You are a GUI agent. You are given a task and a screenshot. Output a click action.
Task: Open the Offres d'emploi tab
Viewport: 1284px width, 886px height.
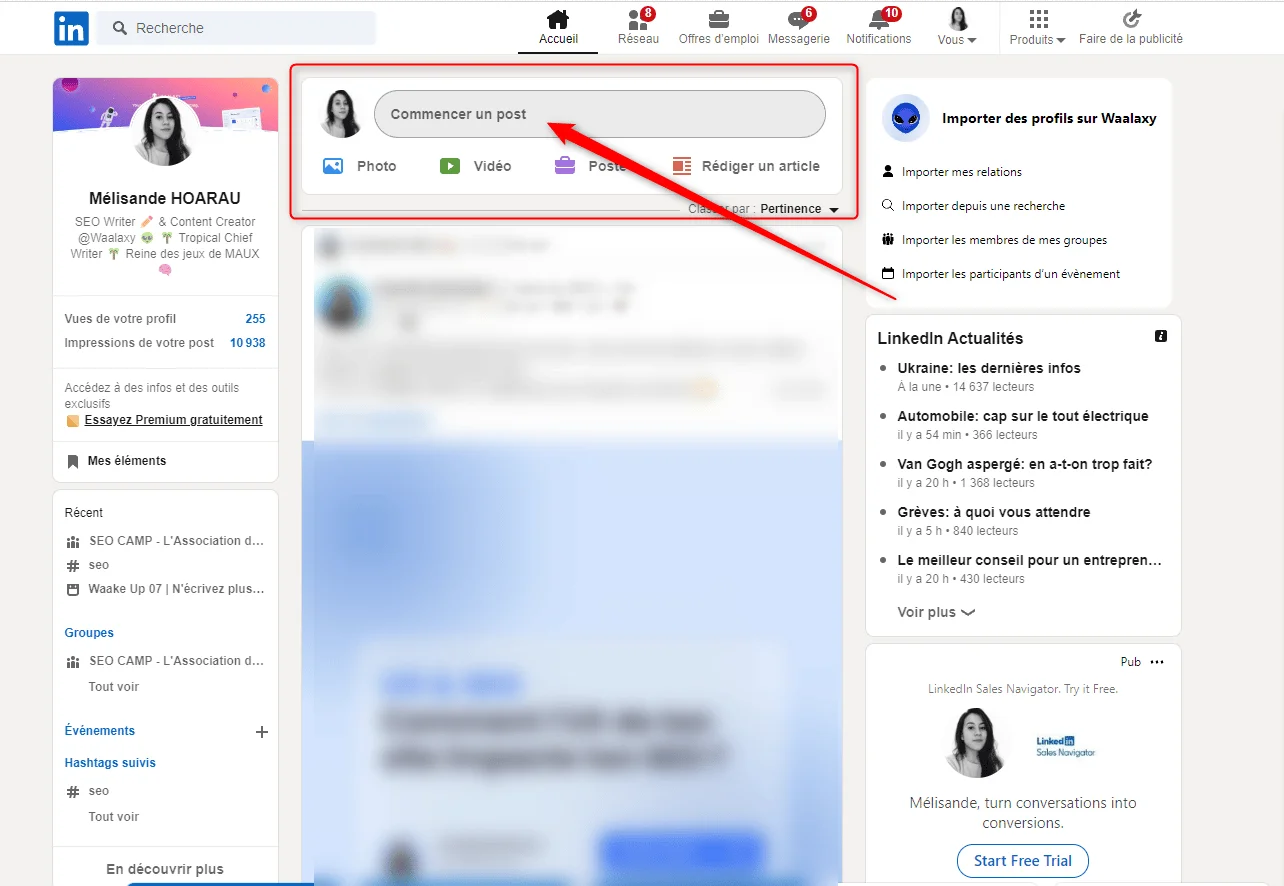718,28
